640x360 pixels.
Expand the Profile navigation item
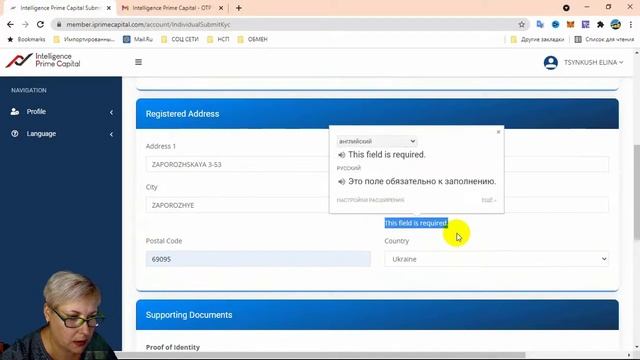coord(61,111)
